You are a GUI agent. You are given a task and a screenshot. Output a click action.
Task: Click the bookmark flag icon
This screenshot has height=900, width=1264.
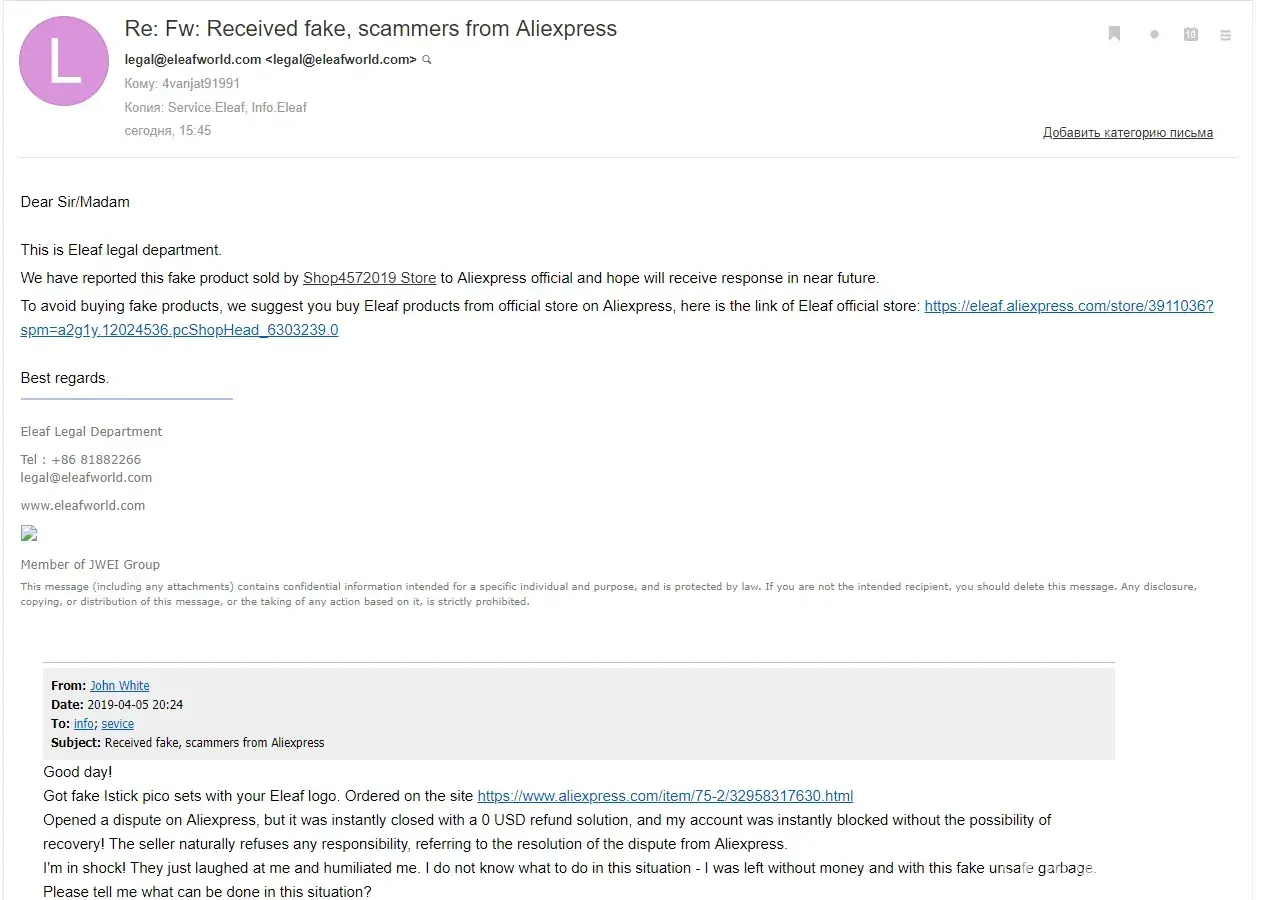coord(1114,34)
